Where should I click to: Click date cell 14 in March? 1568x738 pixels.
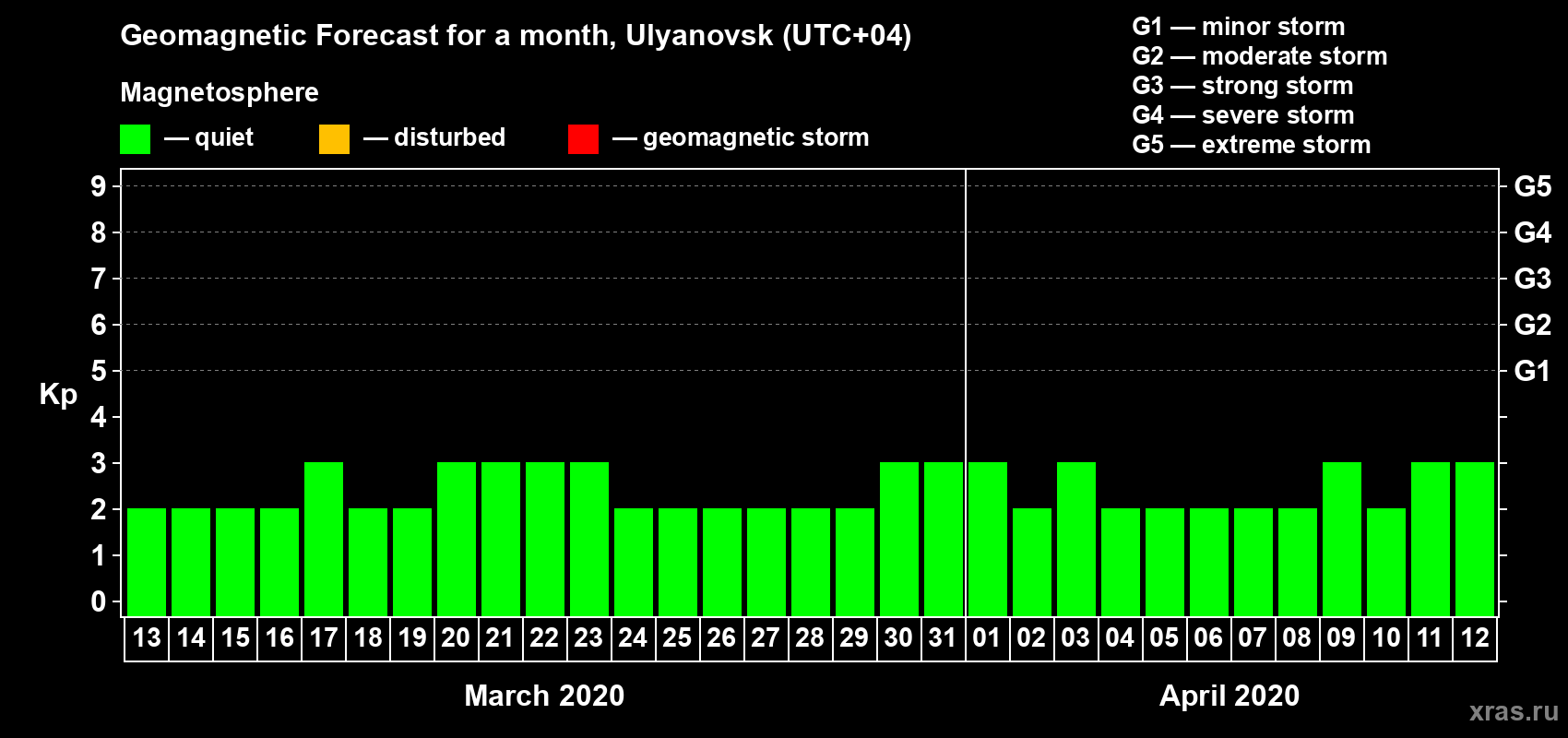[x=191, y=638]
